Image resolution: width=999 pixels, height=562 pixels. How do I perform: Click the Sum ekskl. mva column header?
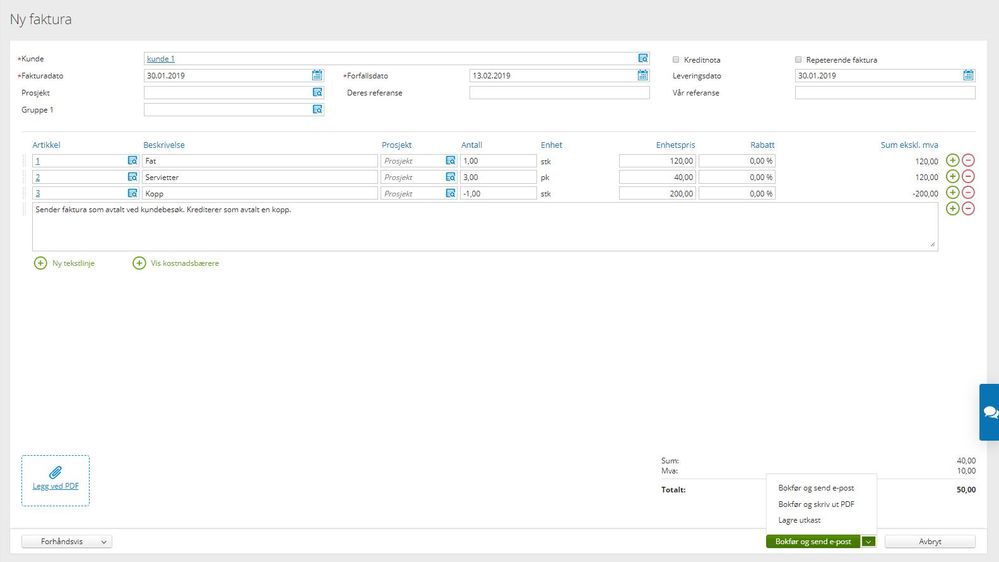click(x=909, y=145)
